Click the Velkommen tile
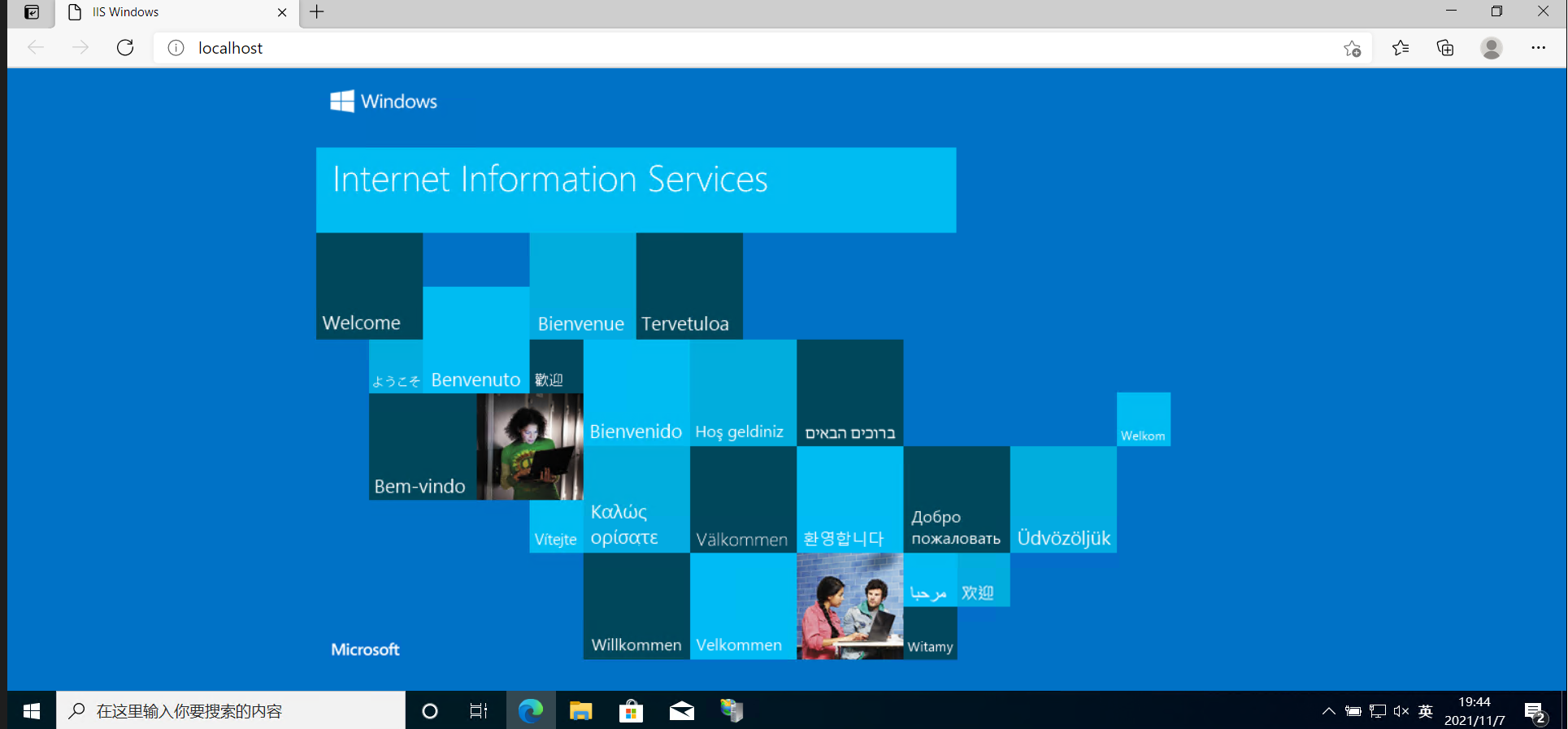Viewport: 1568px width, 729px height. point(743,606)
